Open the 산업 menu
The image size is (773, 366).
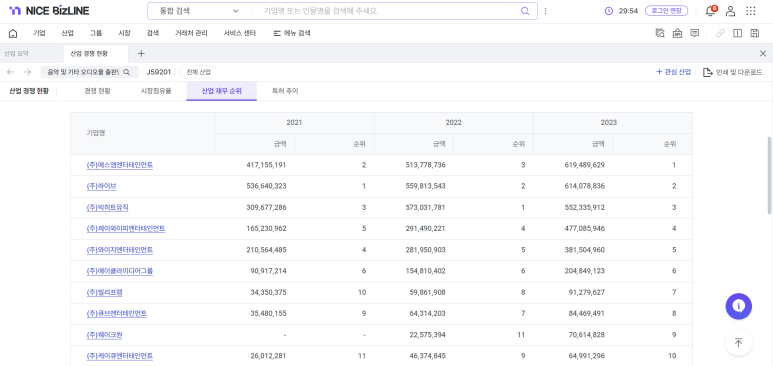pyautogui.click(x=68, y=34)
